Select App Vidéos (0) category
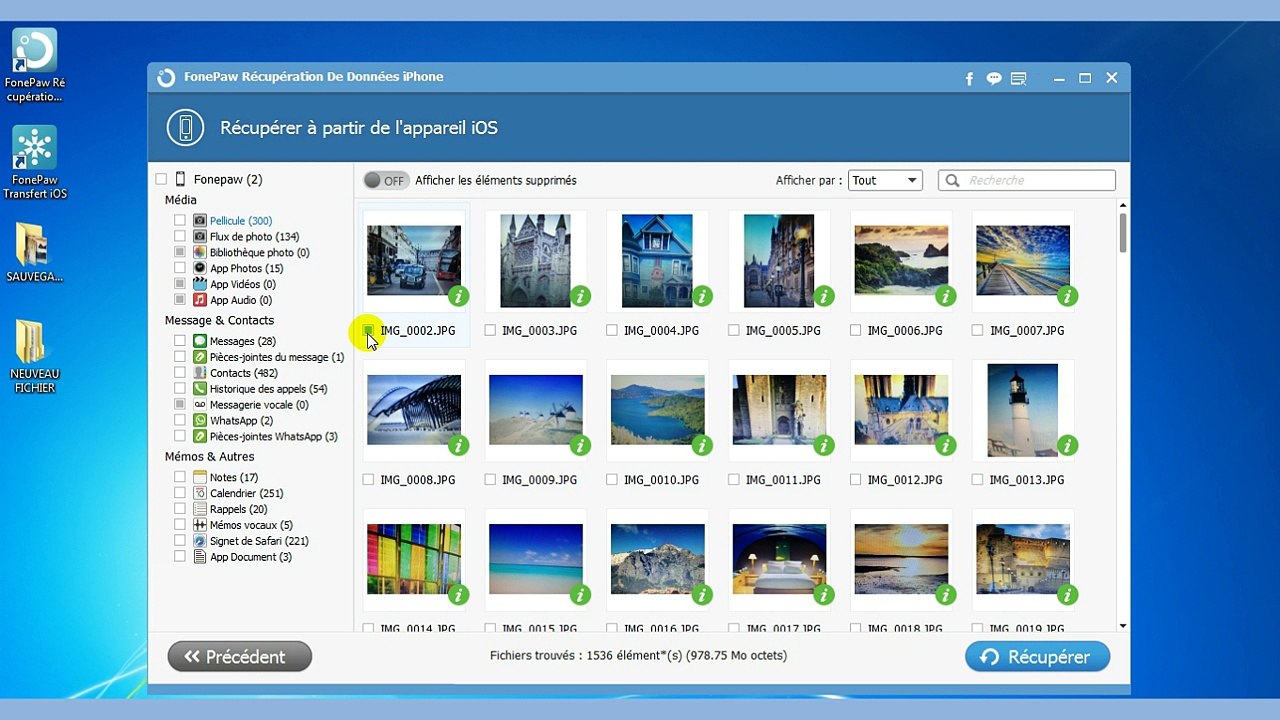The height and width of the screenshot is (720, 1280). point(243,285)
